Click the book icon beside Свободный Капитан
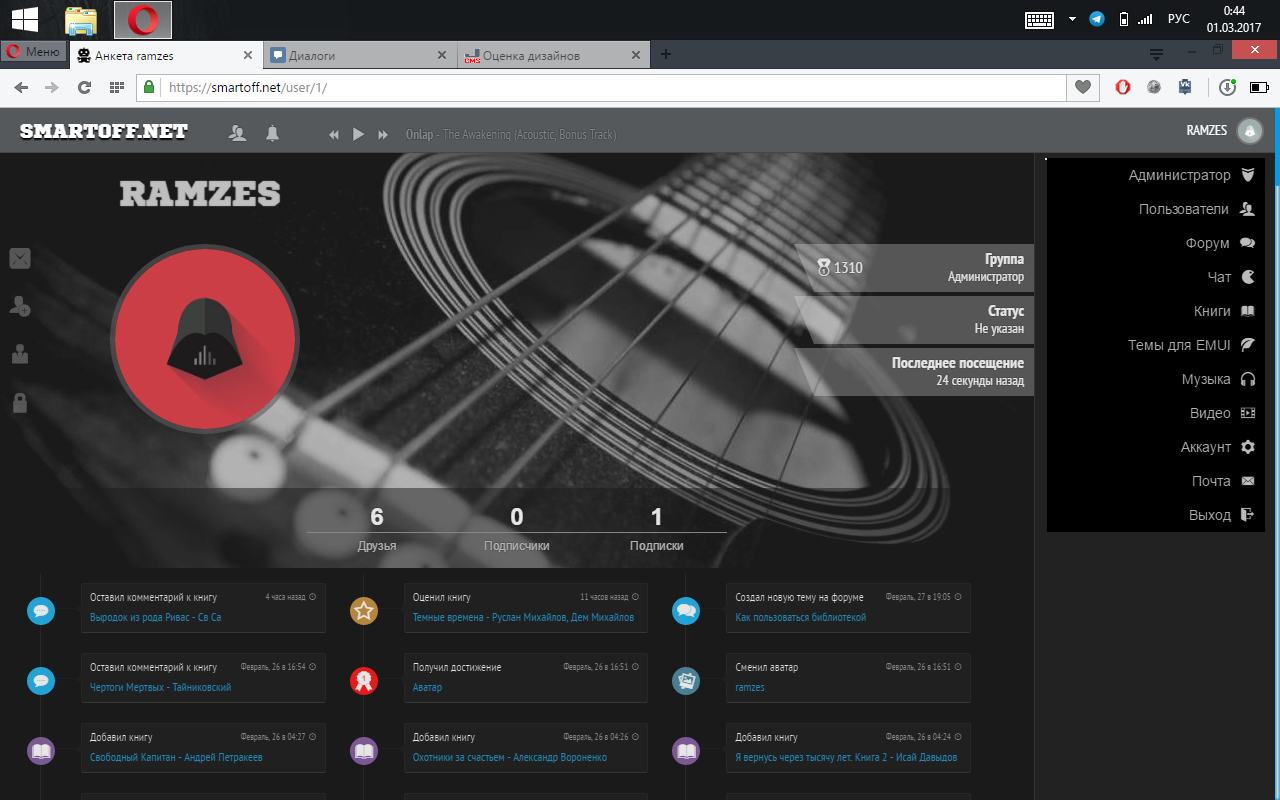This screenshot has width=1280, height=800. [41, 751]
